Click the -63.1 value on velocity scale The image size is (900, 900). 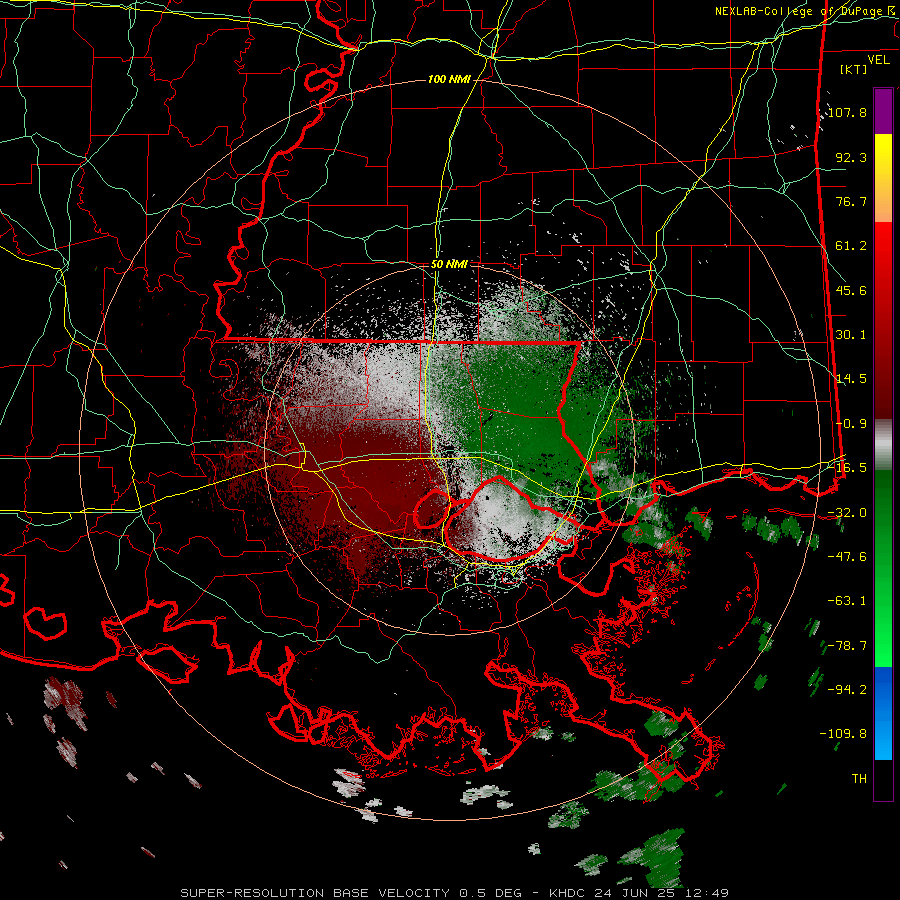tap(847, 601)
